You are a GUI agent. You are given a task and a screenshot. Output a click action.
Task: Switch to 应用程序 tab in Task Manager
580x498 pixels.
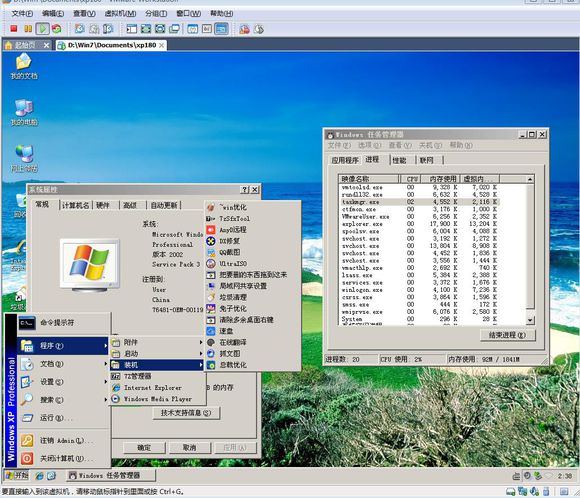click(345, 160)
